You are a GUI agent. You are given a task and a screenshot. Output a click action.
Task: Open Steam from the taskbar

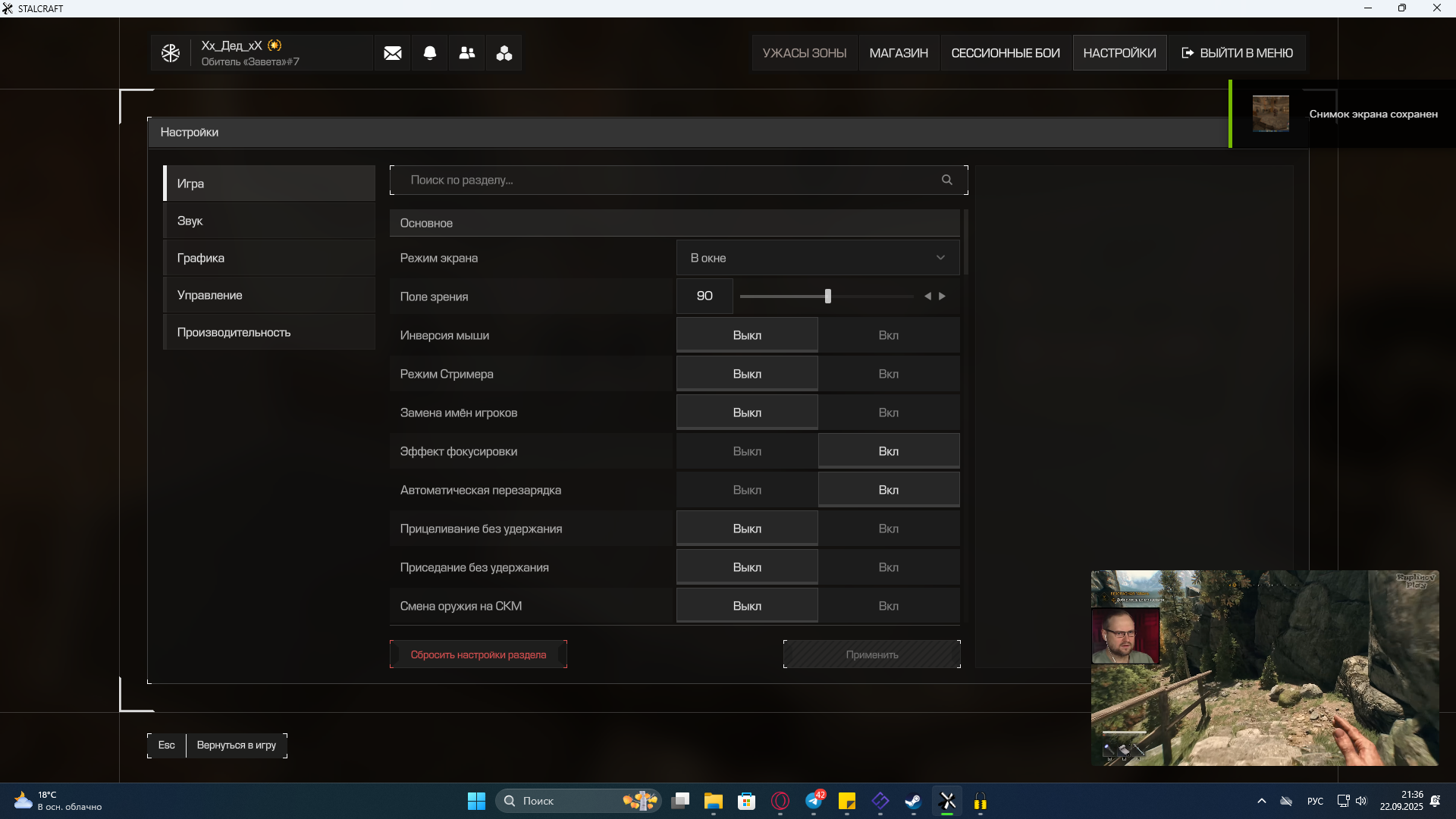pyautogui.click(x=913, y=801)
